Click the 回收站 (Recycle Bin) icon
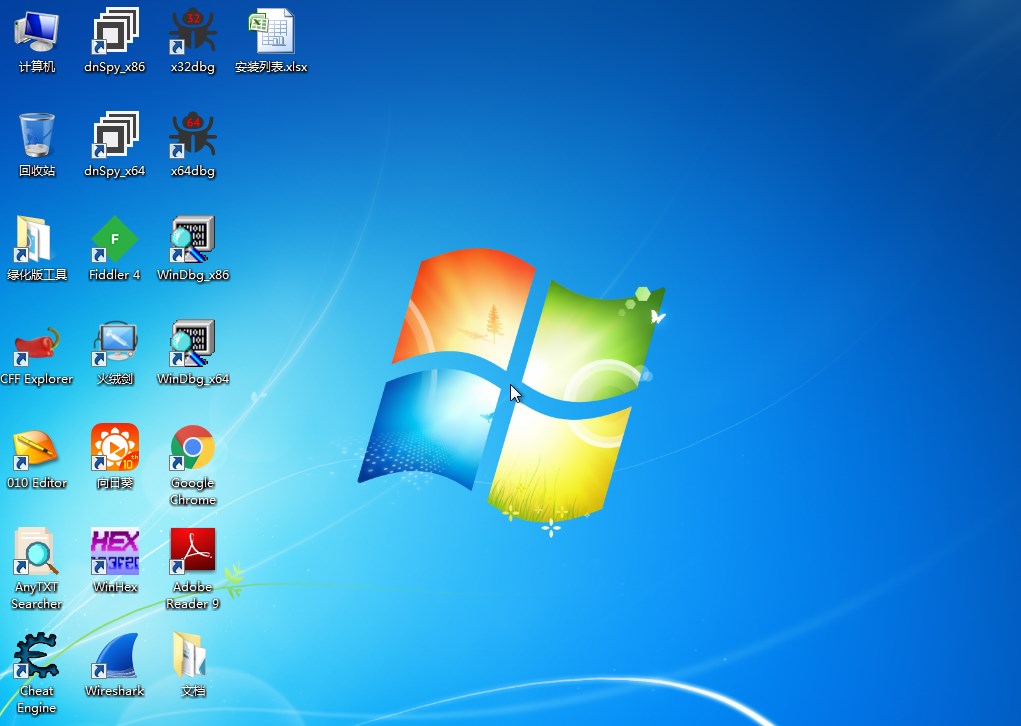 pyautogui.click(x=36, y=136)
